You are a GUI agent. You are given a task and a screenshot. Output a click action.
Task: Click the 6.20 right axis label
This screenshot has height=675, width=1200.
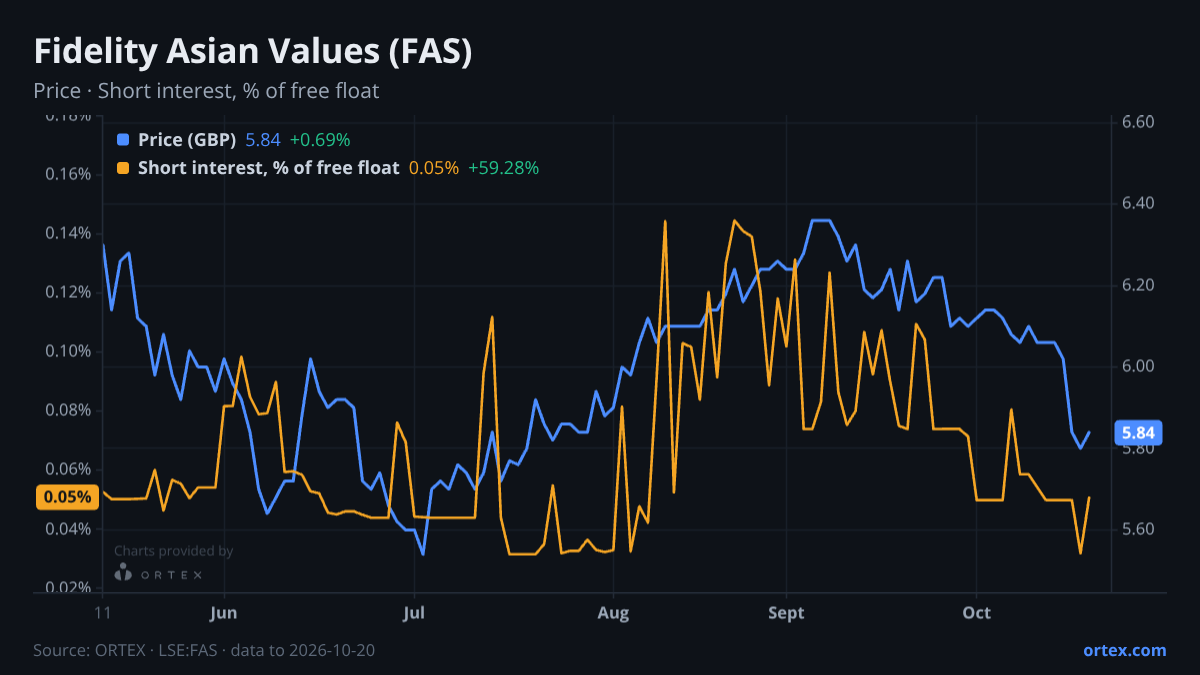point(1138,285)
